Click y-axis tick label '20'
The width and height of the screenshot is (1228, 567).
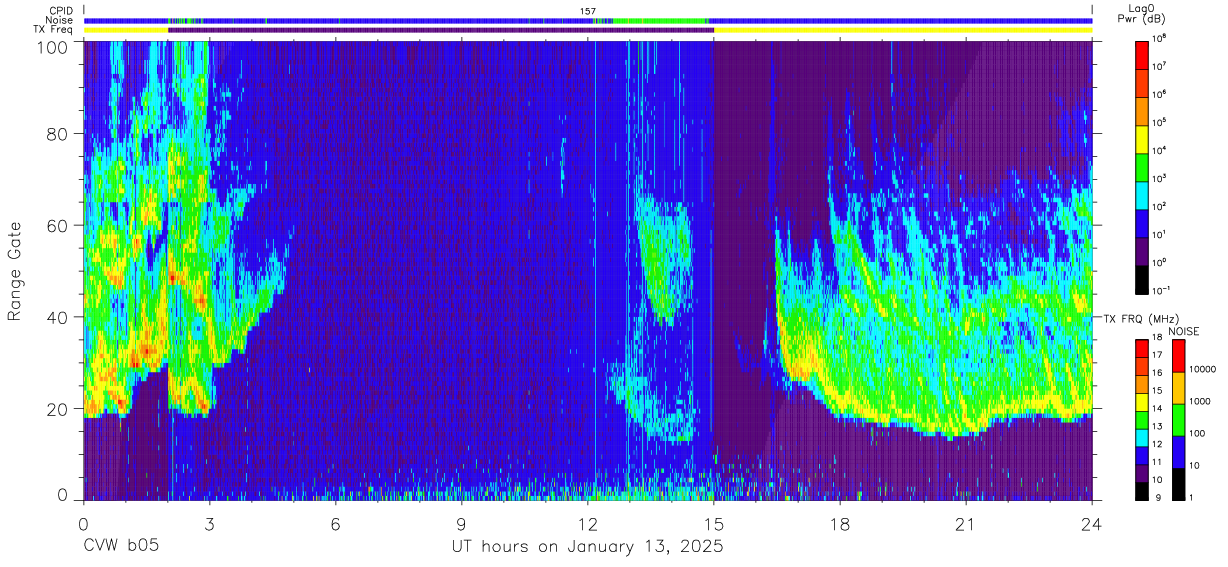[x=58, y=410]
